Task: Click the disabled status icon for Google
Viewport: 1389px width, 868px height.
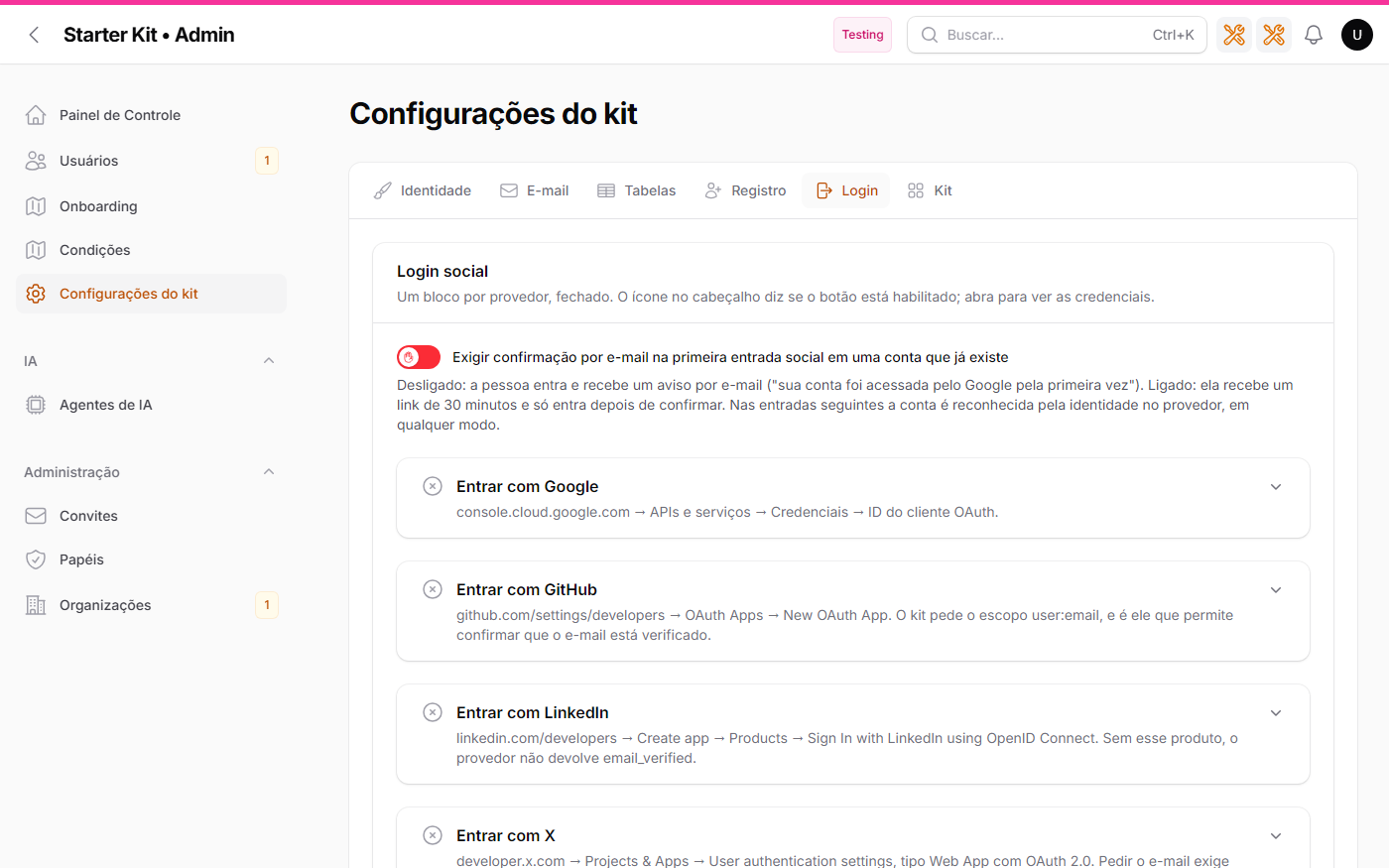Action: pos(433,486)
